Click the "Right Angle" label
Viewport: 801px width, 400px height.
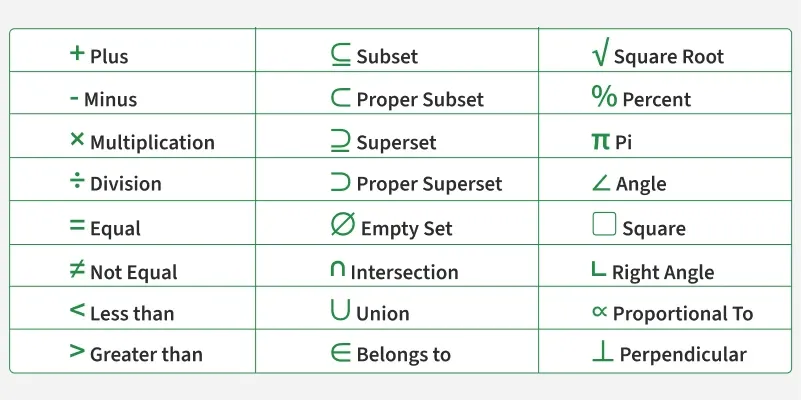(x=663, y=273)
